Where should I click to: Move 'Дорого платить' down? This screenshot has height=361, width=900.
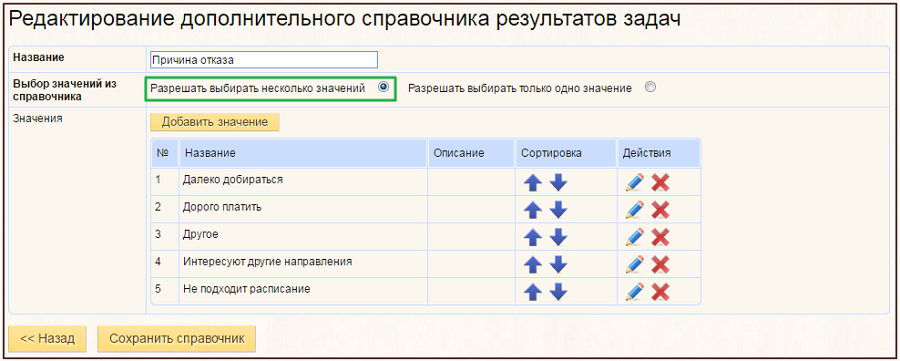[558, 210]
